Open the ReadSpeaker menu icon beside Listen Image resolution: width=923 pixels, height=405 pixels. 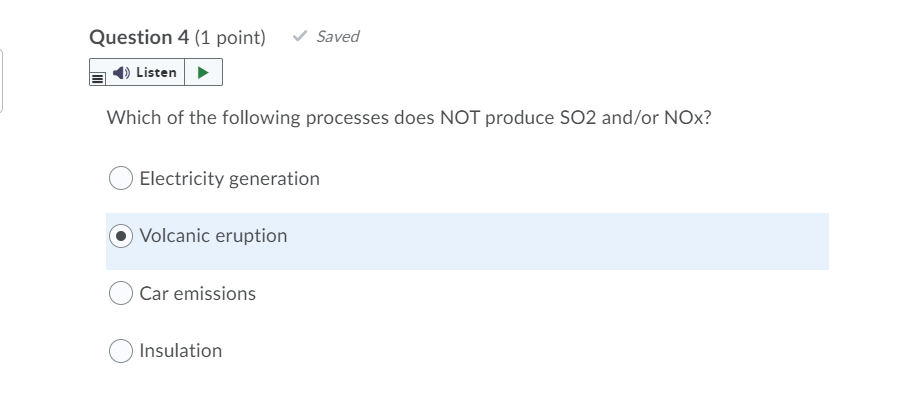[97, 74]
